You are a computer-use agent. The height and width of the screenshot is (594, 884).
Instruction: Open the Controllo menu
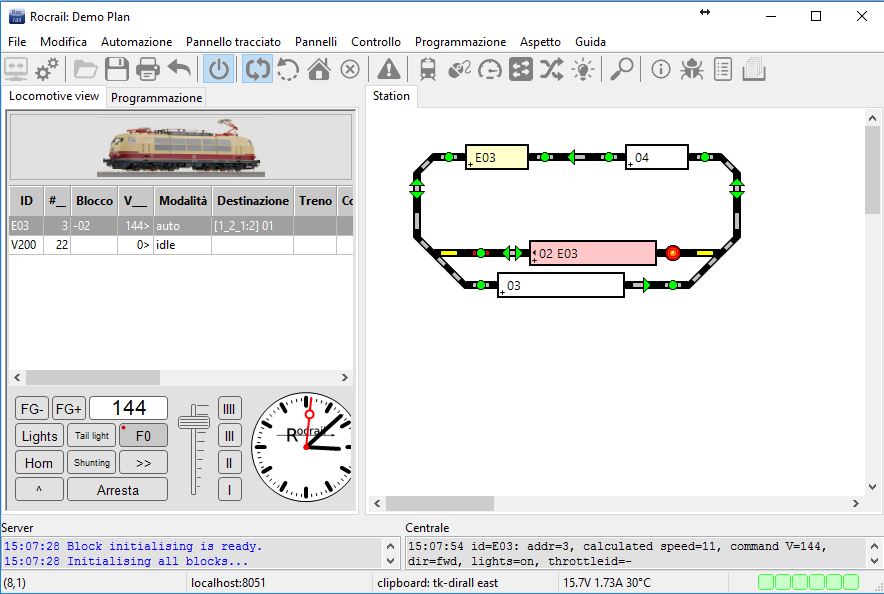(376, 42)
